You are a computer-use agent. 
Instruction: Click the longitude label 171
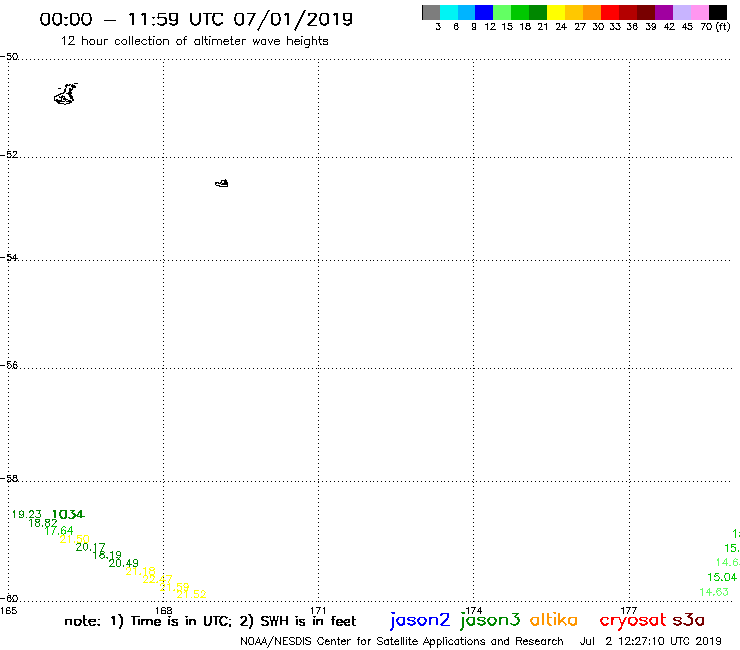[x=319, y=610]
